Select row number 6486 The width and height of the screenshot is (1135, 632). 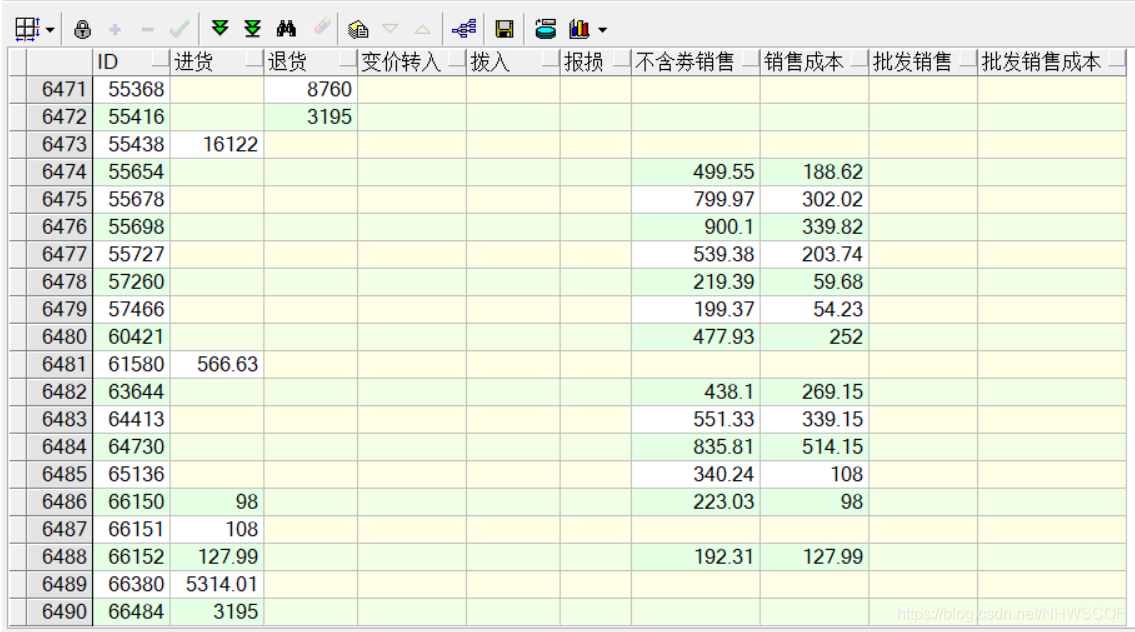click(59, 502)
